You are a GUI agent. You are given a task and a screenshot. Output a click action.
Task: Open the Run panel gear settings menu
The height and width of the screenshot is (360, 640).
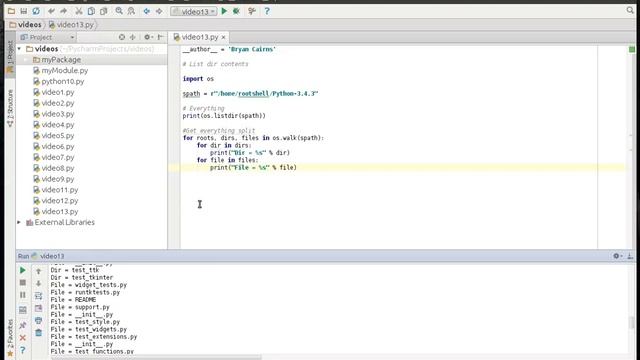617,256
